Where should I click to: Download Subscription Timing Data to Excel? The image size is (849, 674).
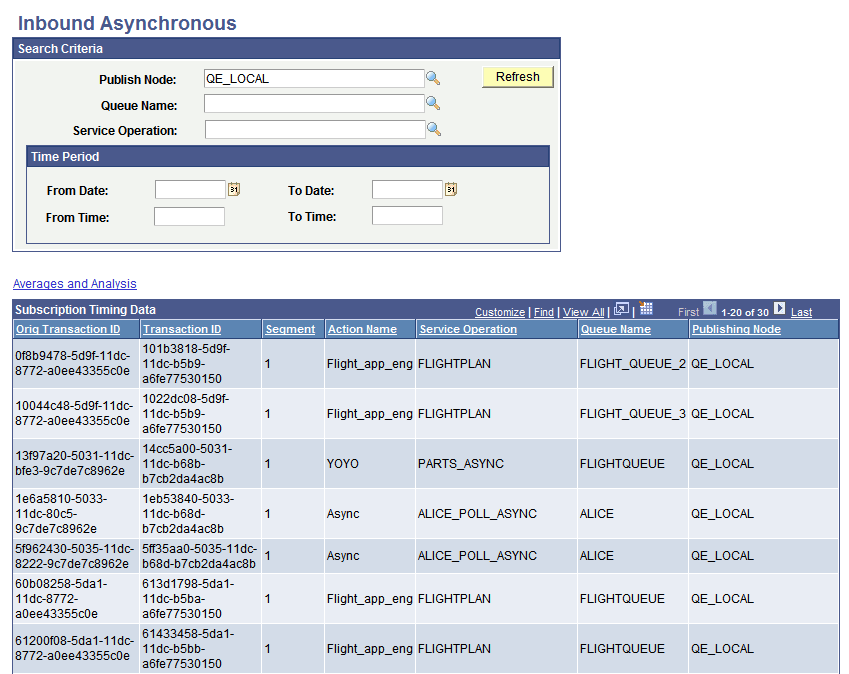(x=644, y=309)
